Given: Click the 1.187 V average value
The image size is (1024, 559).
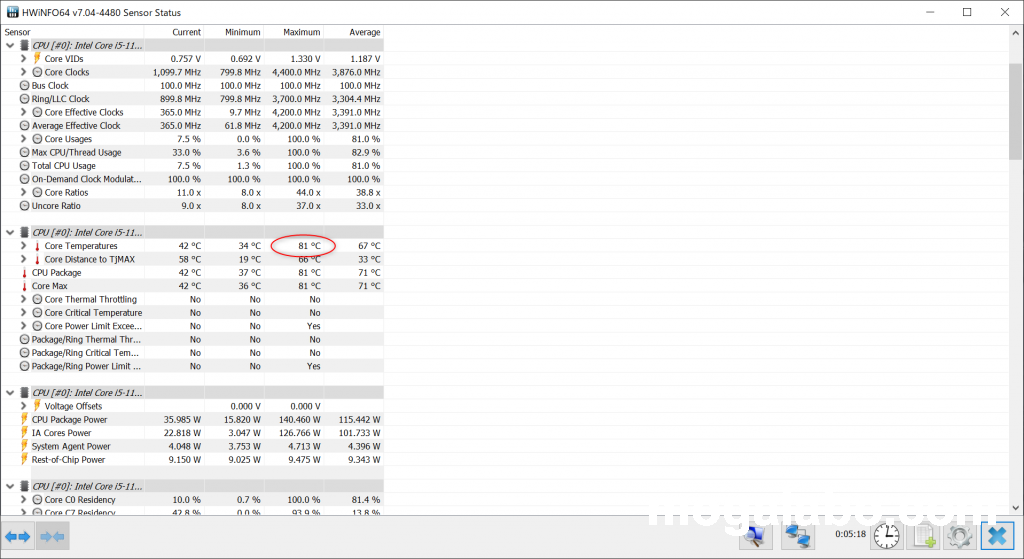Looking at the screenshot, I should 366,59.
